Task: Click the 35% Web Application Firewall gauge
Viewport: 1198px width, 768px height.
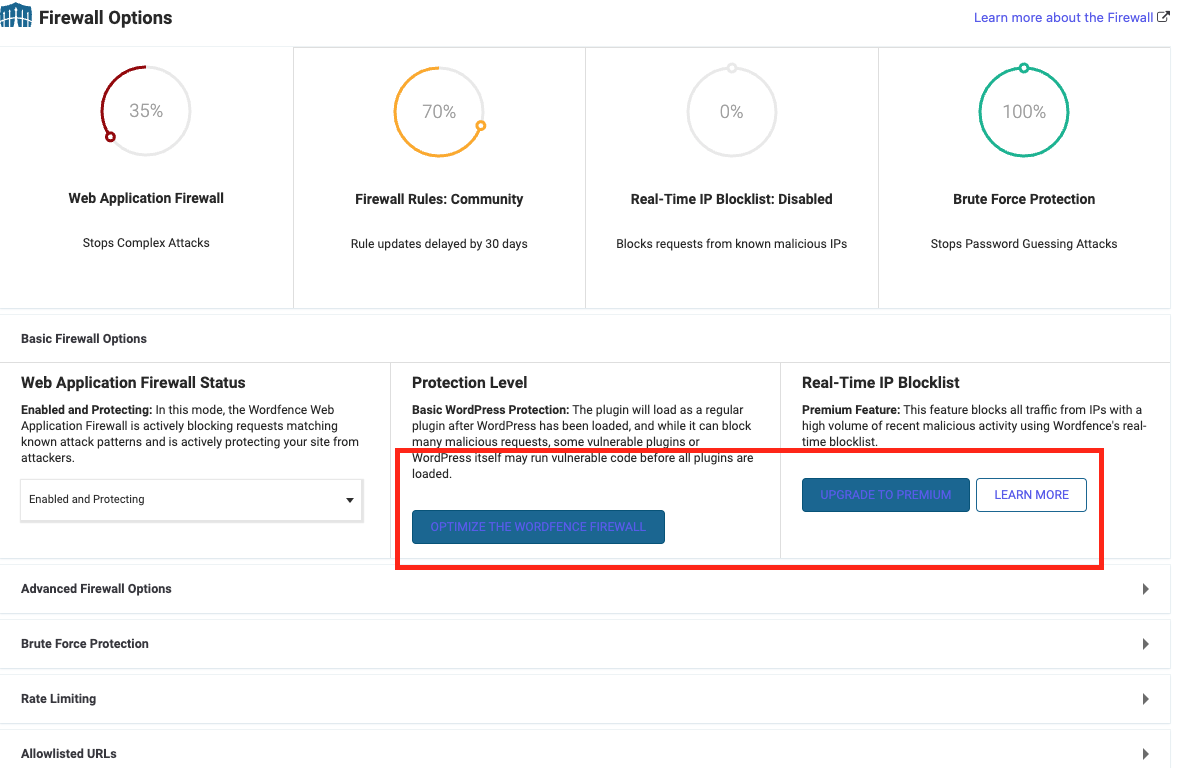Action: point(146,111)
